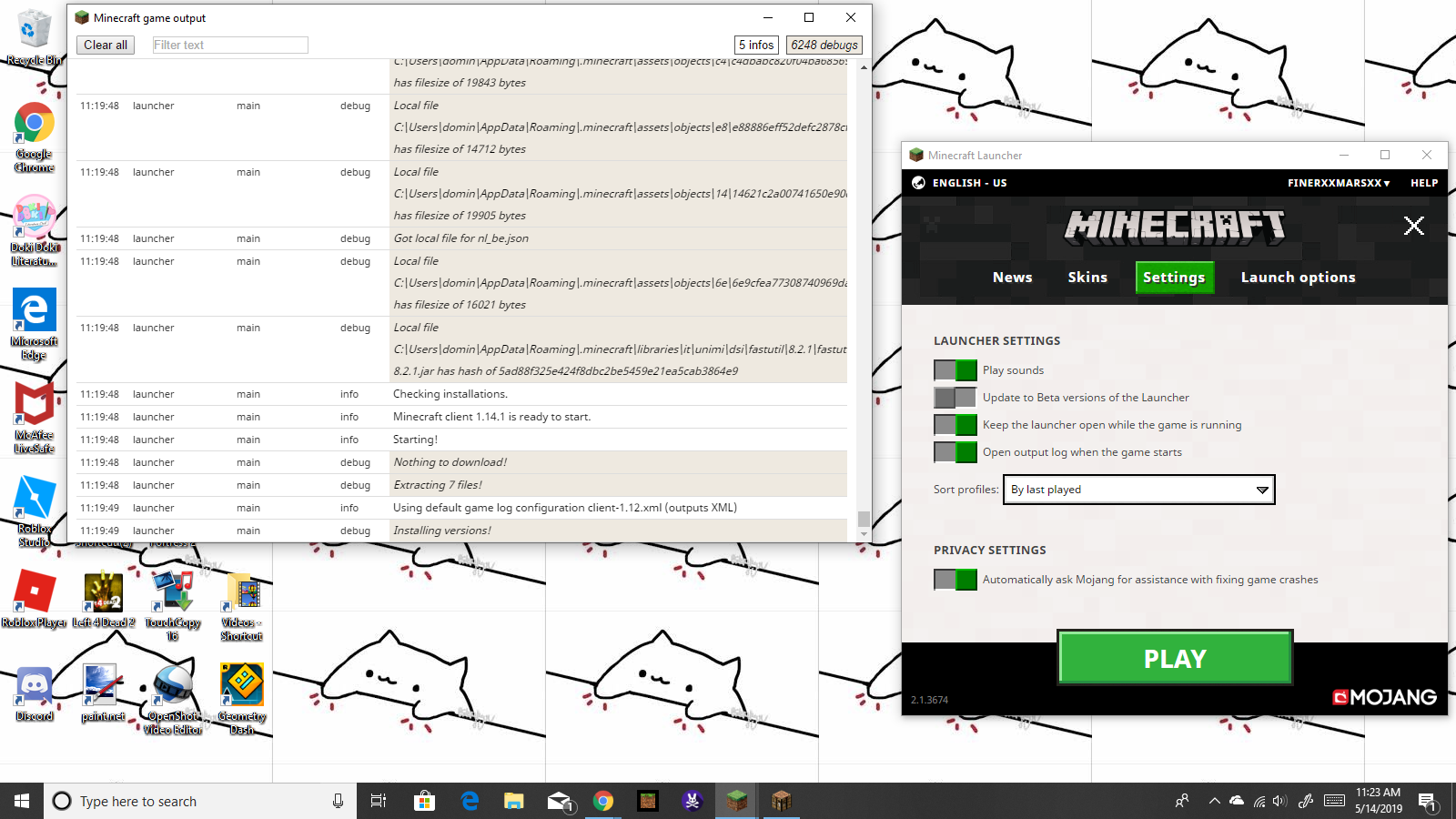
Task: Toggle Open output log when game starts
Action: tap(955, 452)
